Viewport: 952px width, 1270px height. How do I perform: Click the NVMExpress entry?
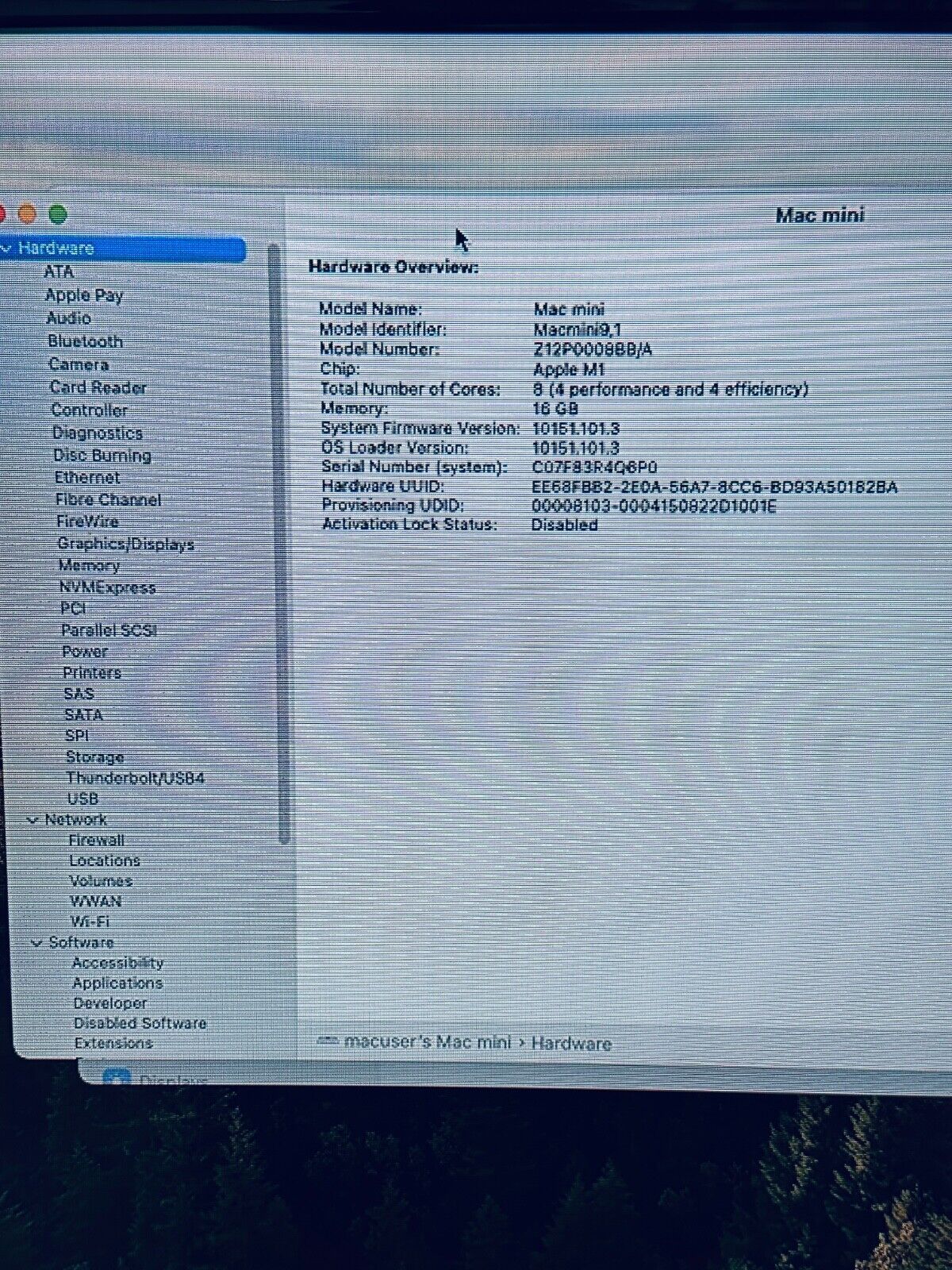(107, 587)
